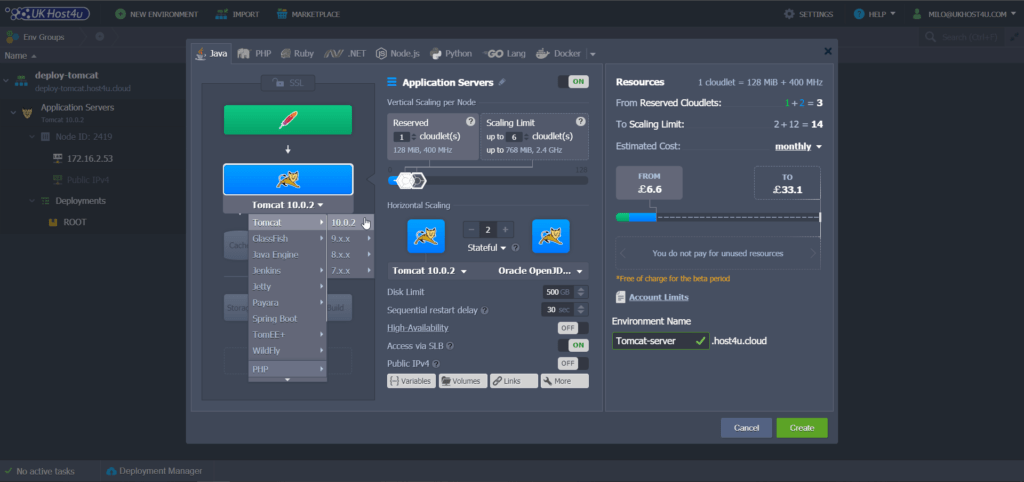Open help icon next to Stateful

click(515, 248)
